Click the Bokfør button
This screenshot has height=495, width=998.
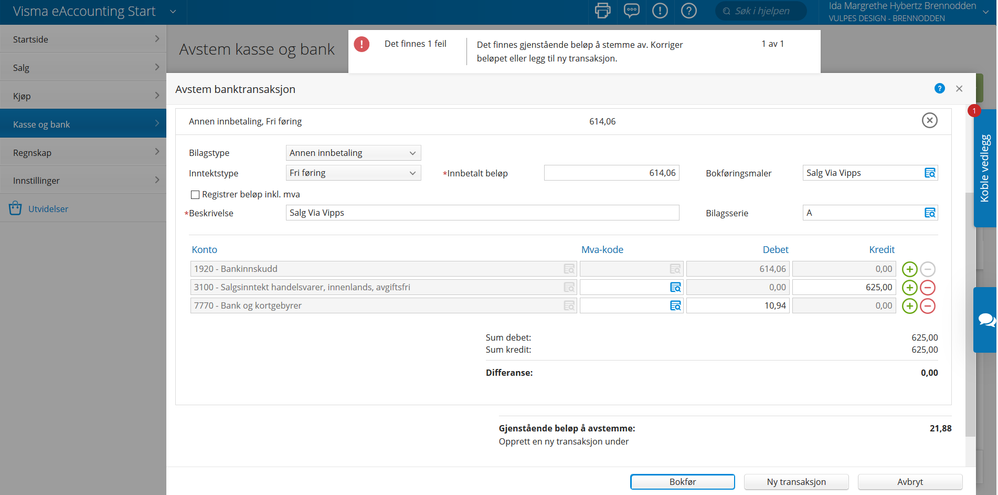point(682,482)
